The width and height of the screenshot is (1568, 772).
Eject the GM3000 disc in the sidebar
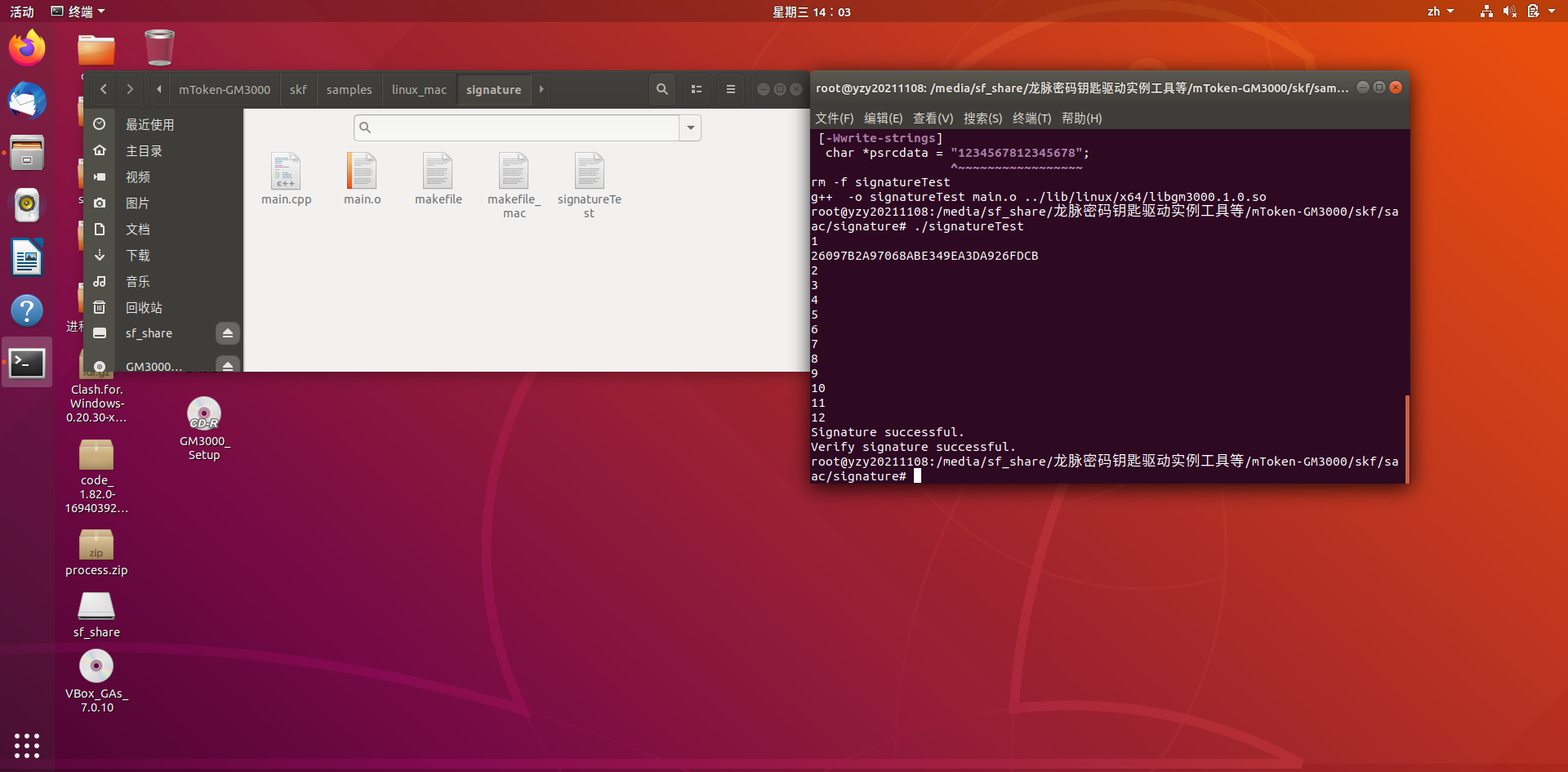click(228, 364)
